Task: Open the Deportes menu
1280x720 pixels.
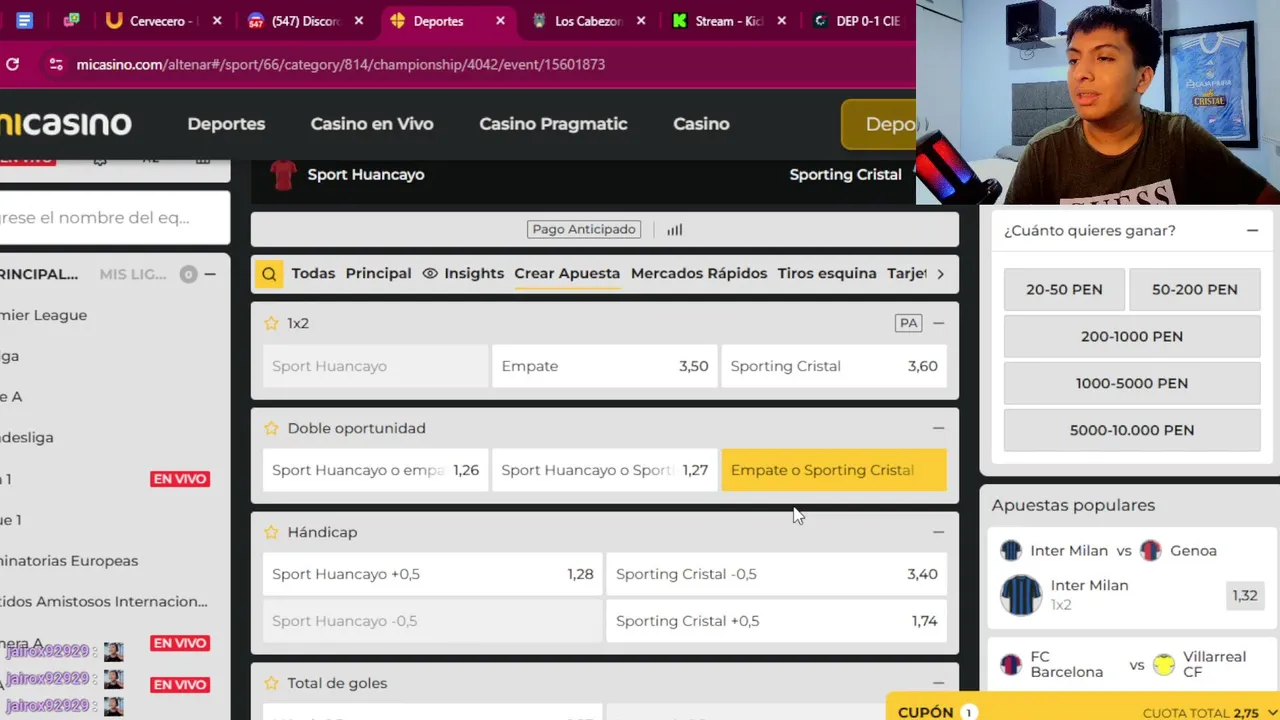Action: pos(226,124)
